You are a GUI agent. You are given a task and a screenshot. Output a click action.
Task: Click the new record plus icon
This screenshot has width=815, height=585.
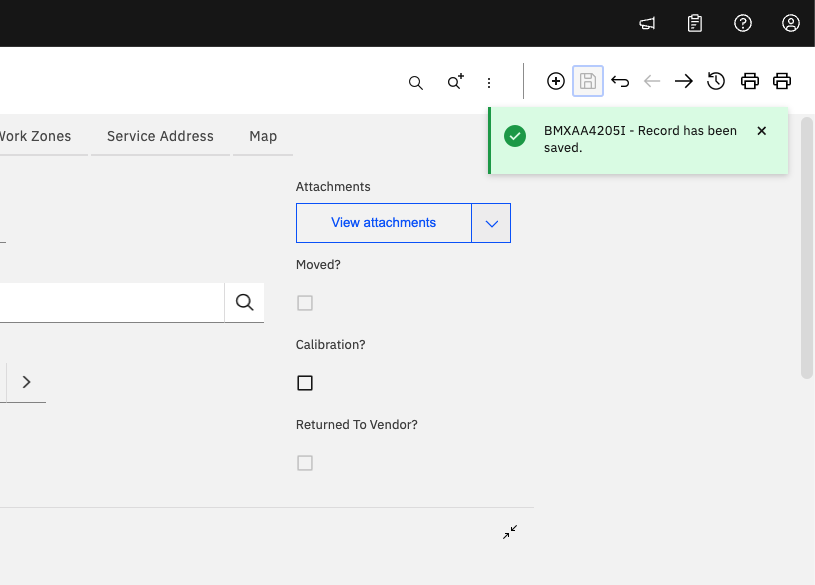tap(556, 82)
